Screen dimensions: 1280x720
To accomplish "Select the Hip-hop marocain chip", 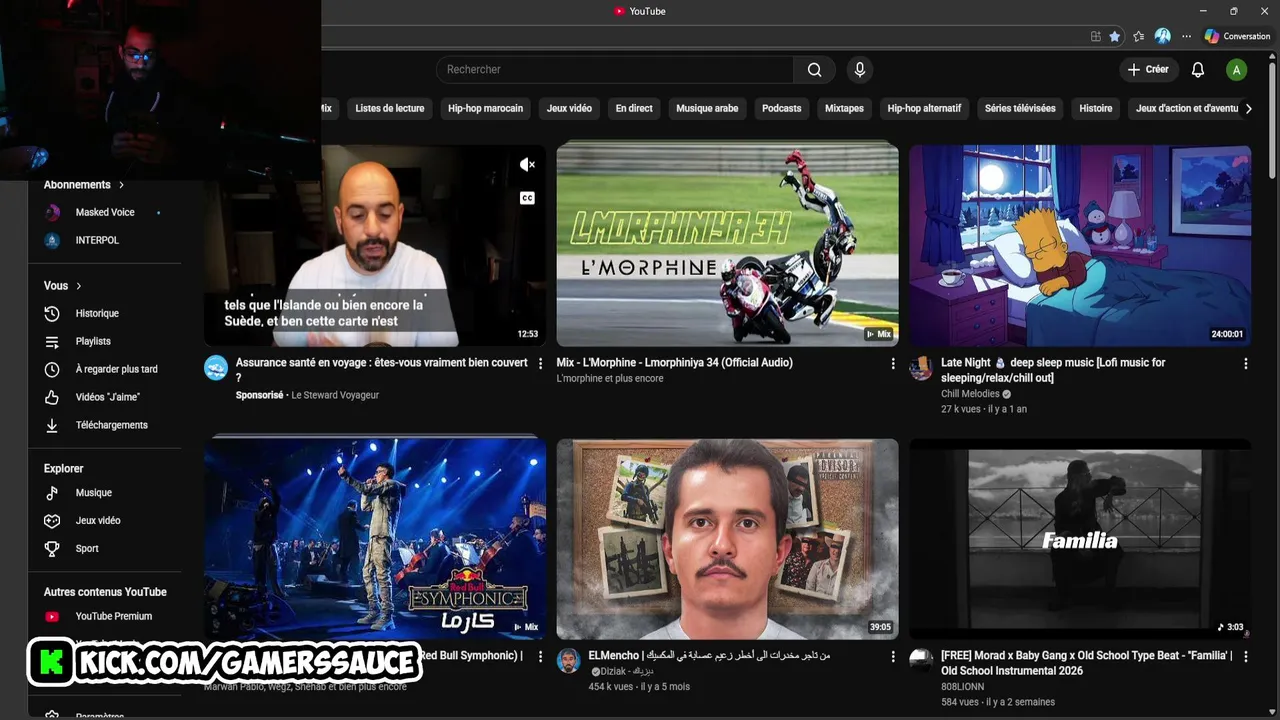I will click(485, 108).
